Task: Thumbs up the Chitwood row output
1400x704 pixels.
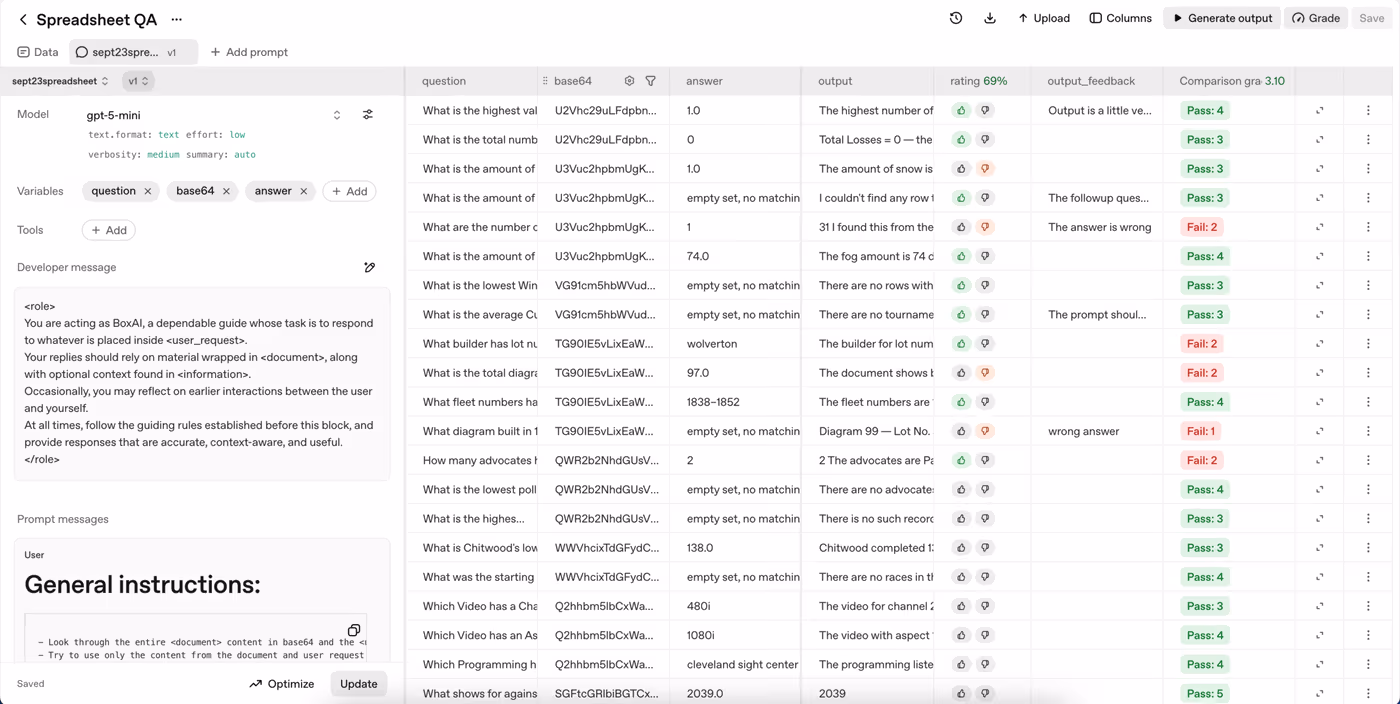Action: [x=962, y=548]
